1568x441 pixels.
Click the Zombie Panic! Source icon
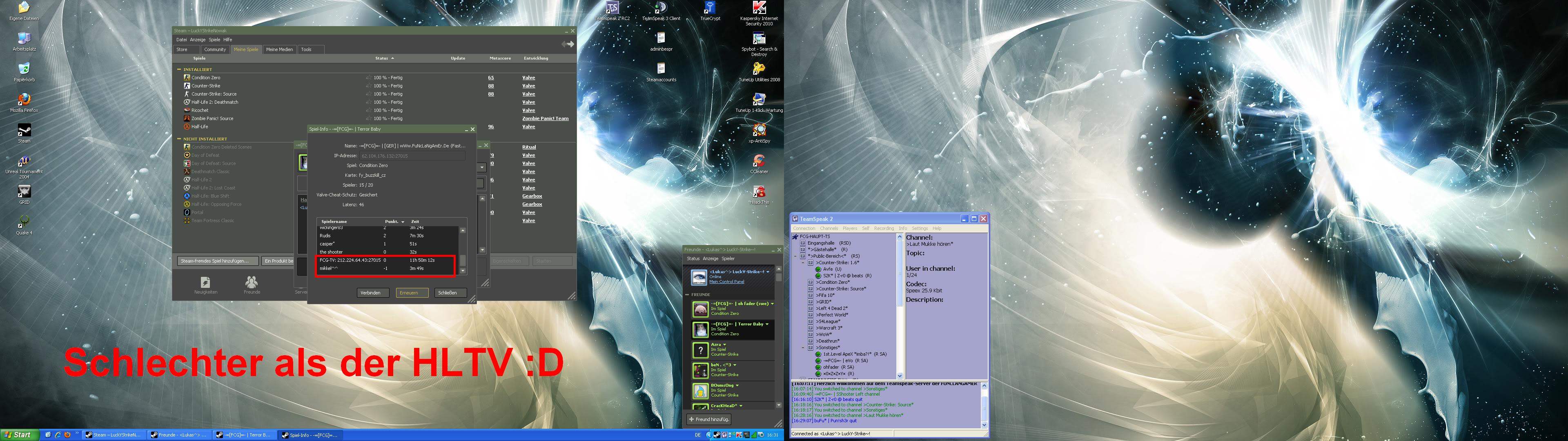[x=187, y=118]
